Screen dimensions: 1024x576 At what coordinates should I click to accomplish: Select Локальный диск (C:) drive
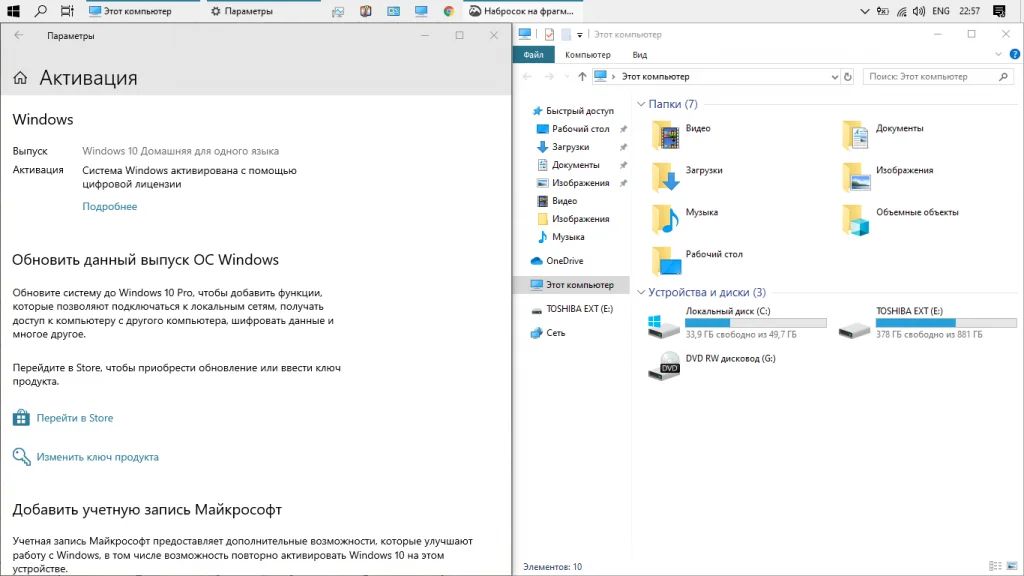pyautogui.click(x=737, y=323)
